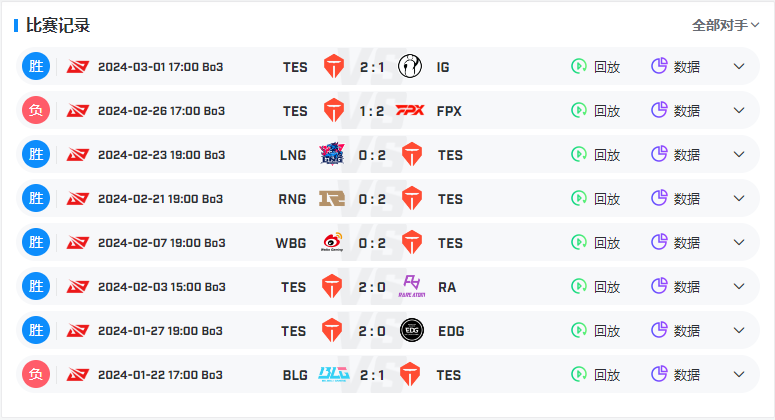775x420 pixels.
Task: Click the 负 badge on the FPX match
Action: (x=36, y=110)
